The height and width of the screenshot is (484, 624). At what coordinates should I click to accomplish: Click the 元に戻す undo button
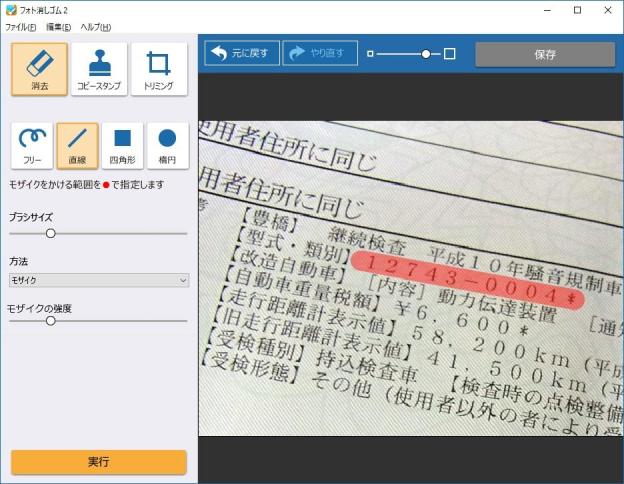pos(242,53)
